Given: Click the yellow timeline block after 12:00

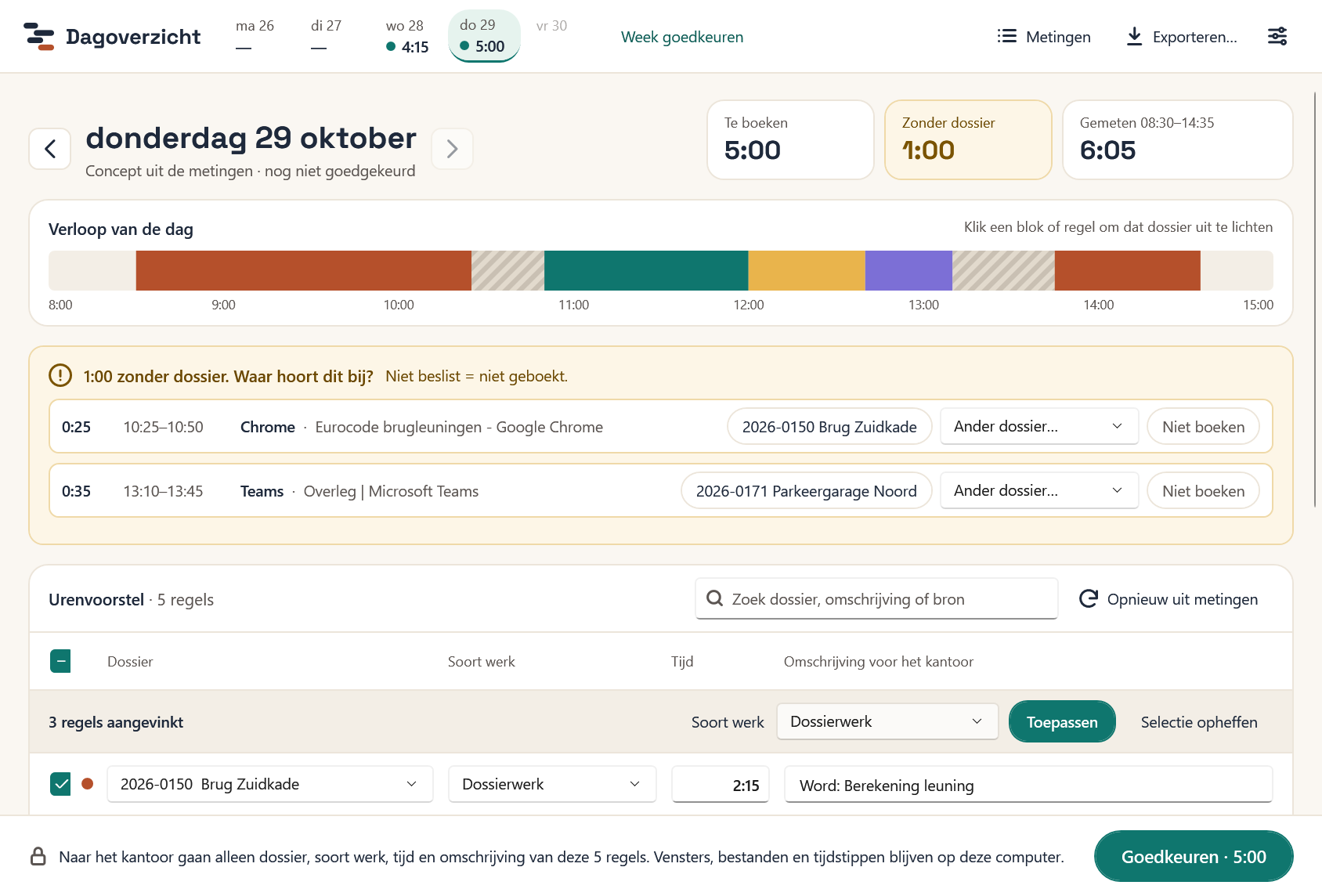Looking at the screenshot, I should click(807, 270).
